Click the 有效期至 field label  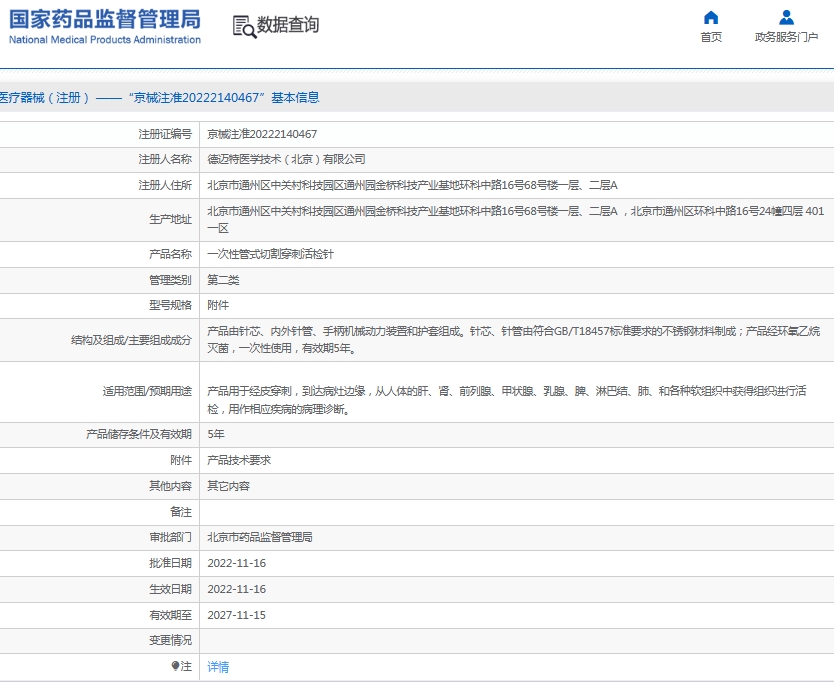coord(170,615)
